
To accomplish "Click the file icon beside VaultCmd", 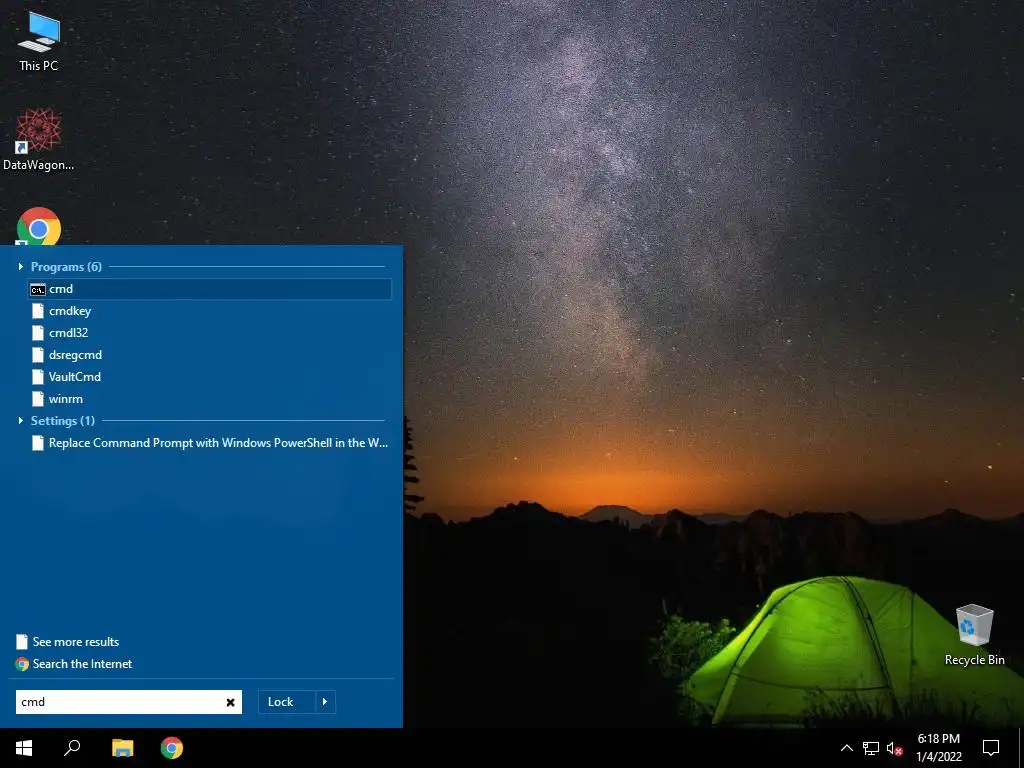I will click(x=38, y=377).
